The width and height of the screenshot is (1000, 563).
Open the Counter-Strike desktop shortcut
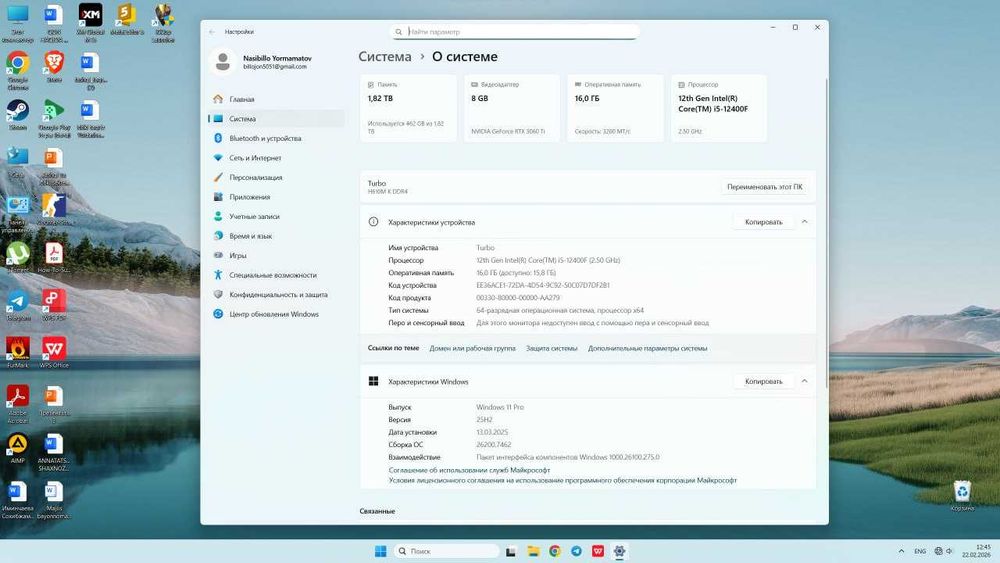click(54, 210)
